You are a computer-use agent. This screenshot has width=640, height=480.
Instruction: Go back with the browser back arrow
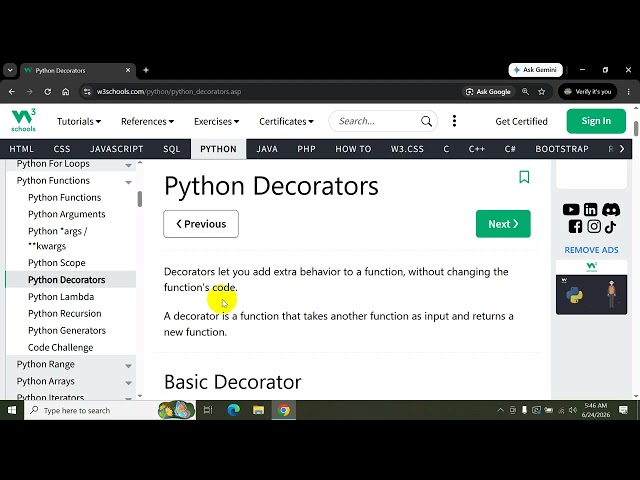[x=12, y=92]
